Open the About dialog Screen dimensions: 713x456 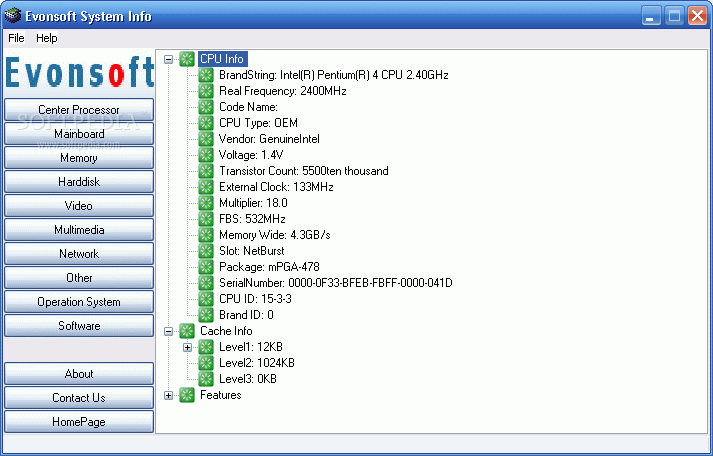point(79,374)
